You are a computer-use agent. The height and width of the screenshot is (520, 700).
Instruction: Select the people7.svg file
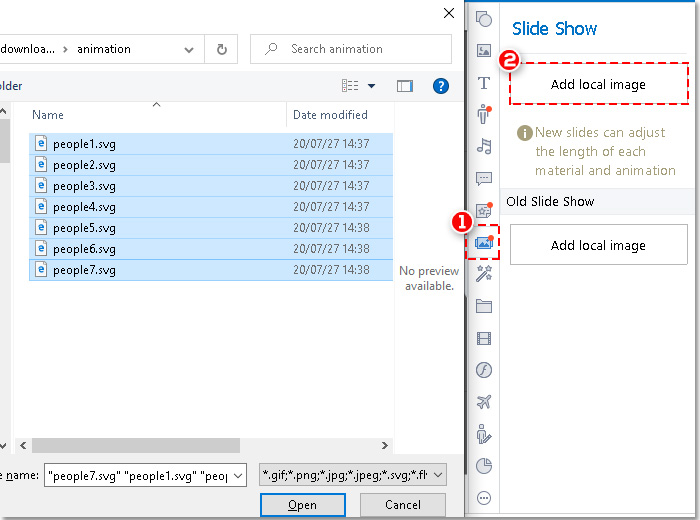coord(211,270)
